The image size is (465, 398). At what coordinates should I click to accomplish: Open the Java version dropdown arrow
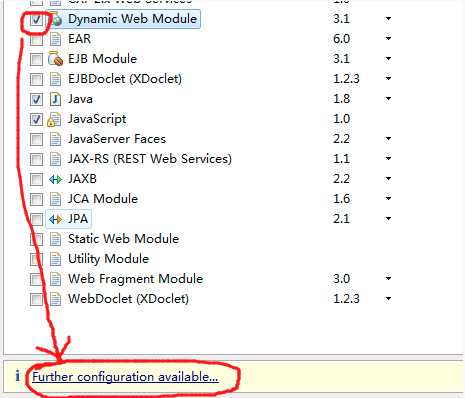[388, 99]
